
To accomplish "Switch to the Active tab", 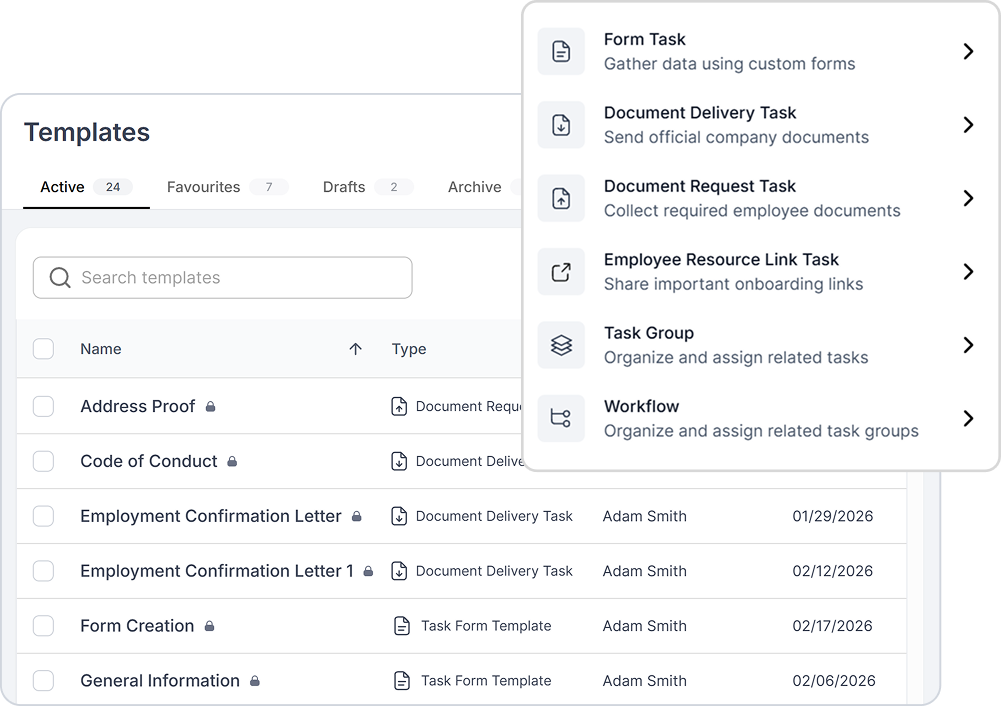I will coord(86,187).
